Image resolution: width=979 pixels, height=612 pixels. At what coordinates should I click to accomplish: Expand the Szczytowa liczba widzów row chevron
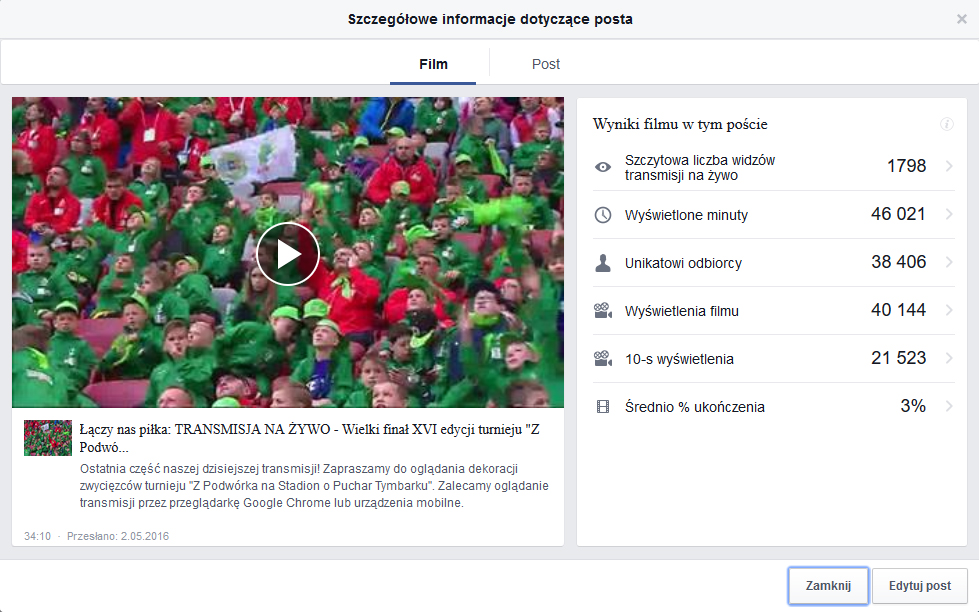click(x=948, y=166)
